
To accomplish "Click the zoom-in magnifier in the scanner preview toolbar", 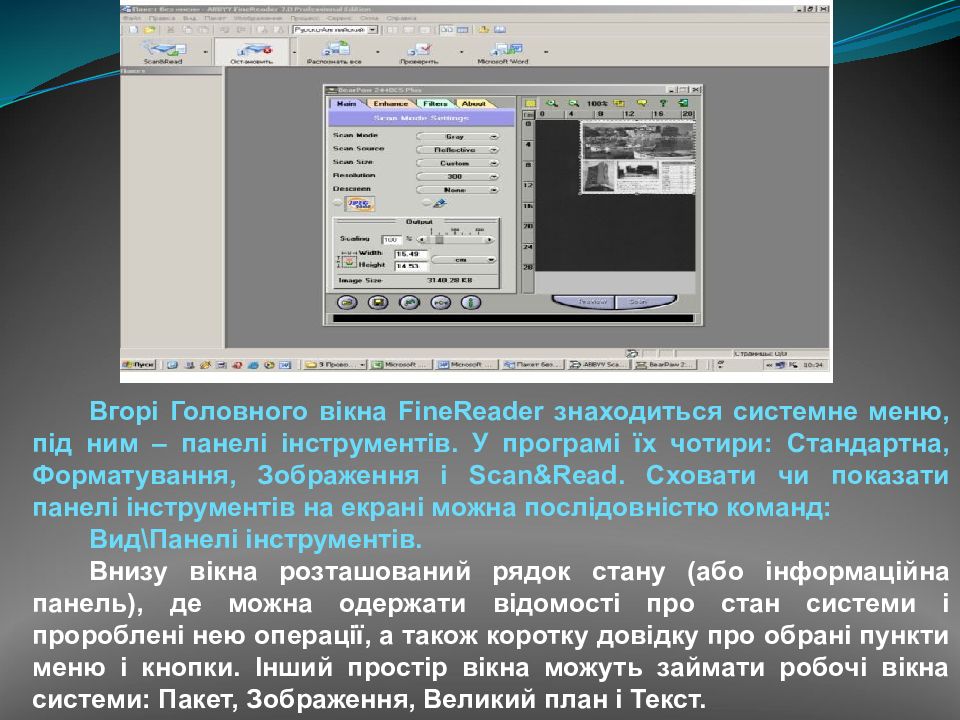I will point(552,103).
